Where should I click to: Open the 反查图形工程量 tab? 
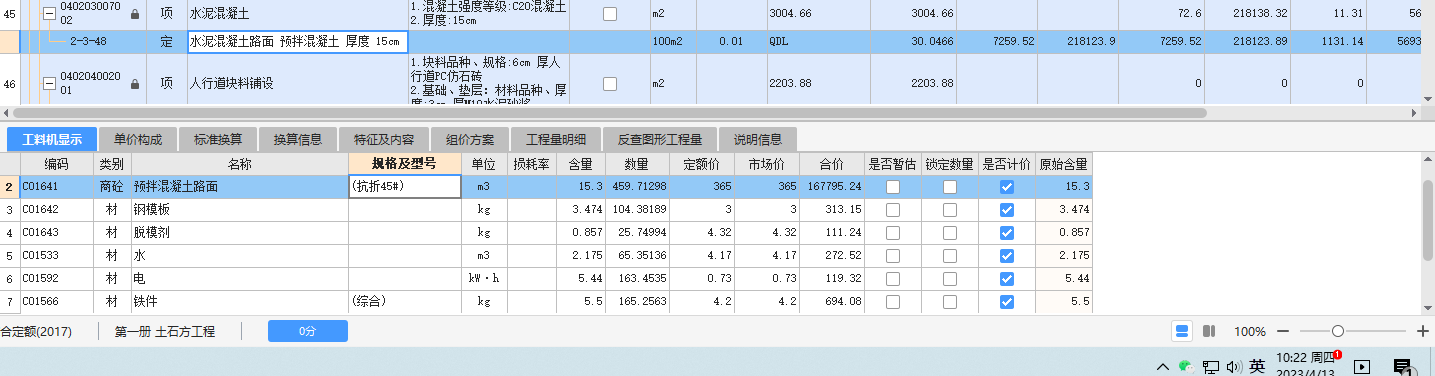click(x=660, y=139)
